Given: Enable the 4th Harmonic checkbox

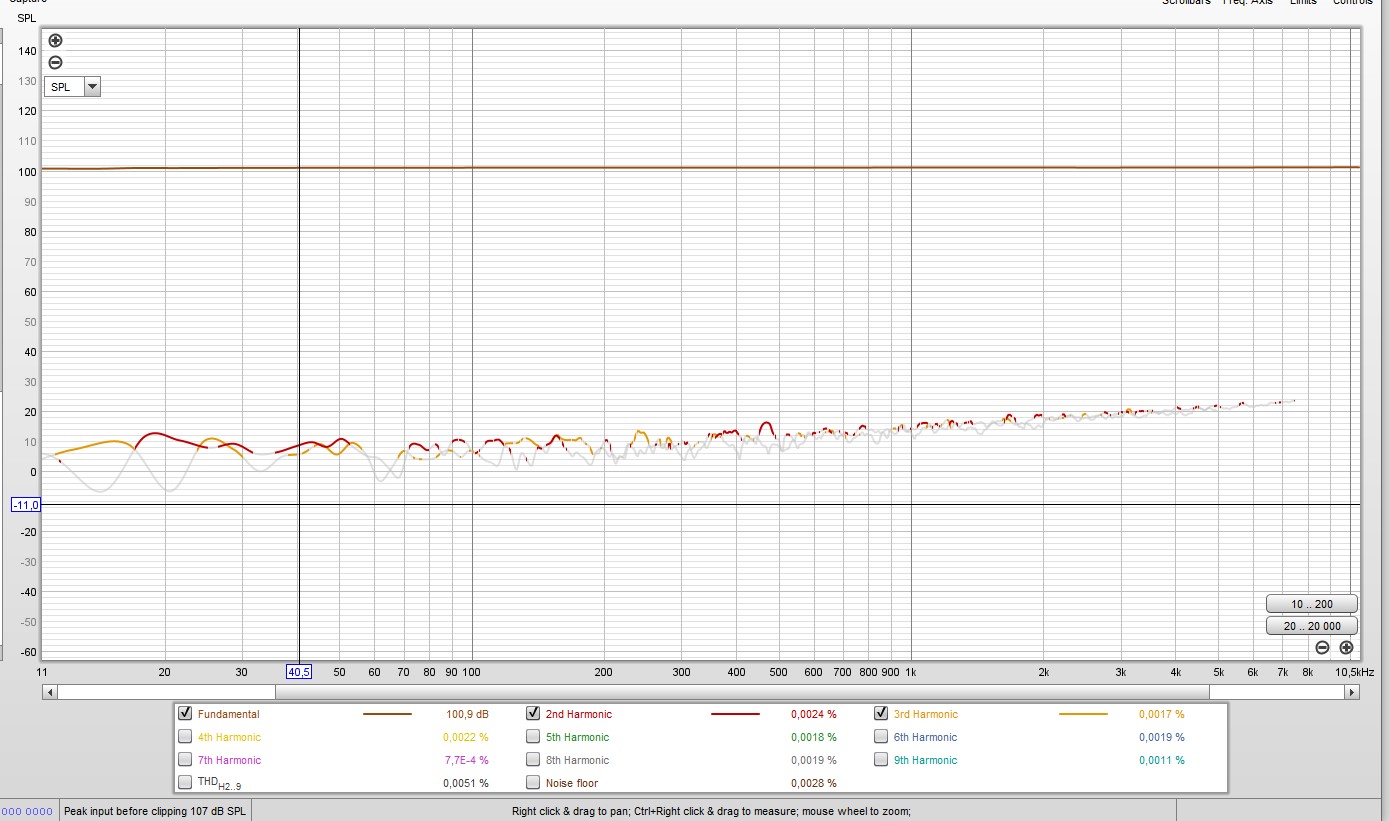Looking at the screenshot, I should point(185,737).
